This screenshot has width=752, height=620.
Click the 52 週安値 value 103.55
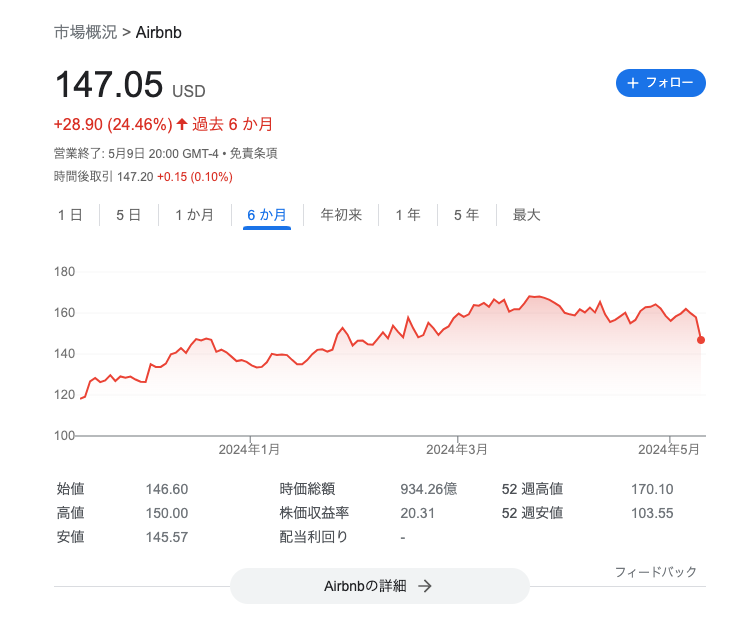pos(652,513)
